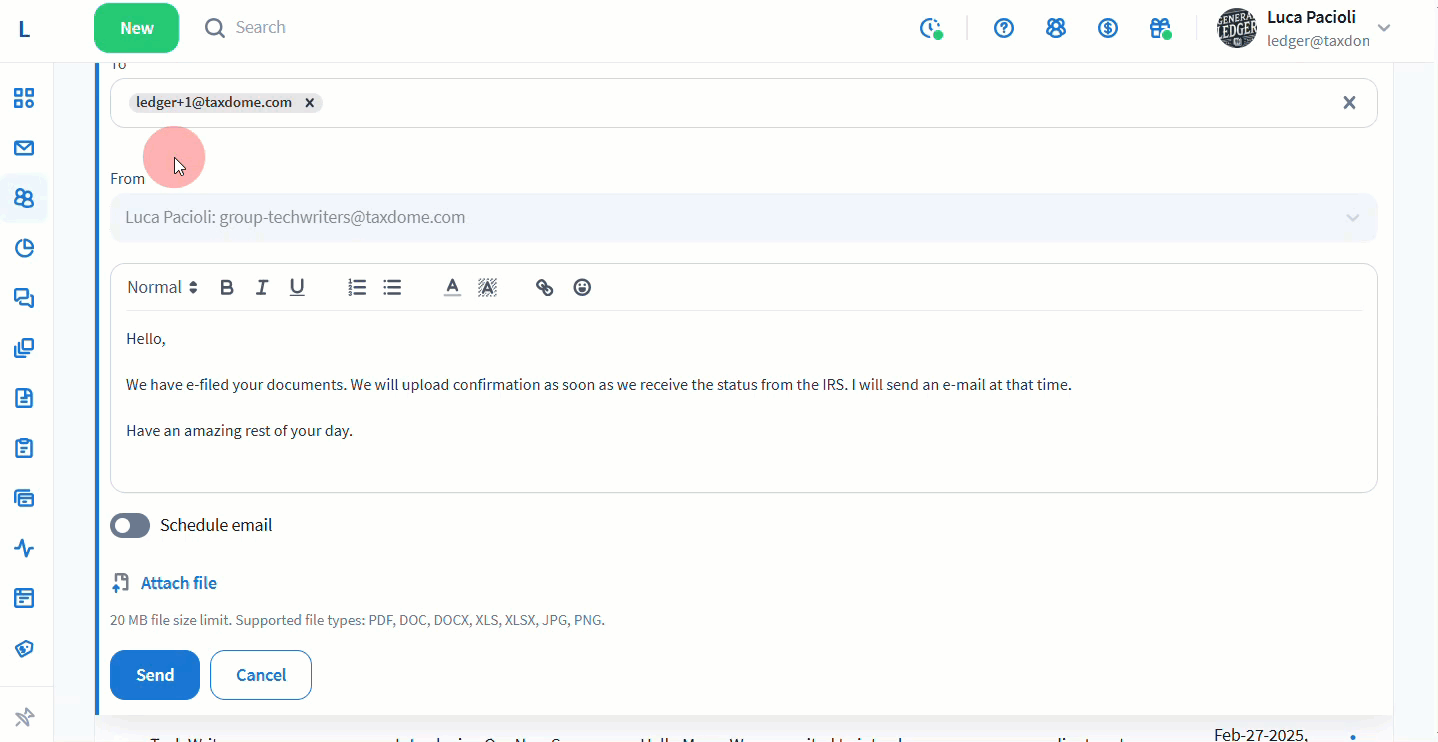1438x742 pixels.
Task: Apply italic formatting in editor toolbar
Action: pyautogui.click(x=262, y=288)
